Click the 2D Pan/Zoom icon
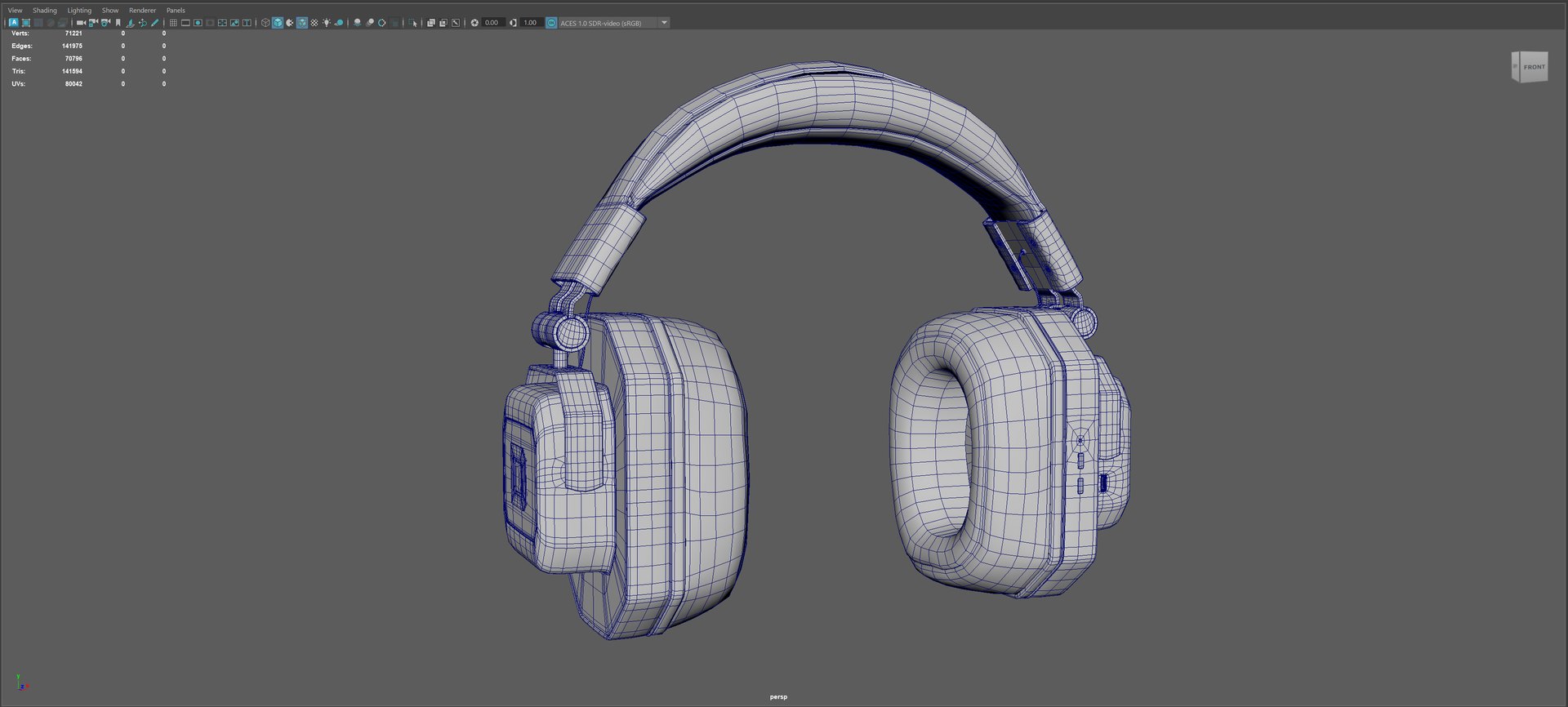This screenshot has width=1568, height=707. [x=142, y=23]
